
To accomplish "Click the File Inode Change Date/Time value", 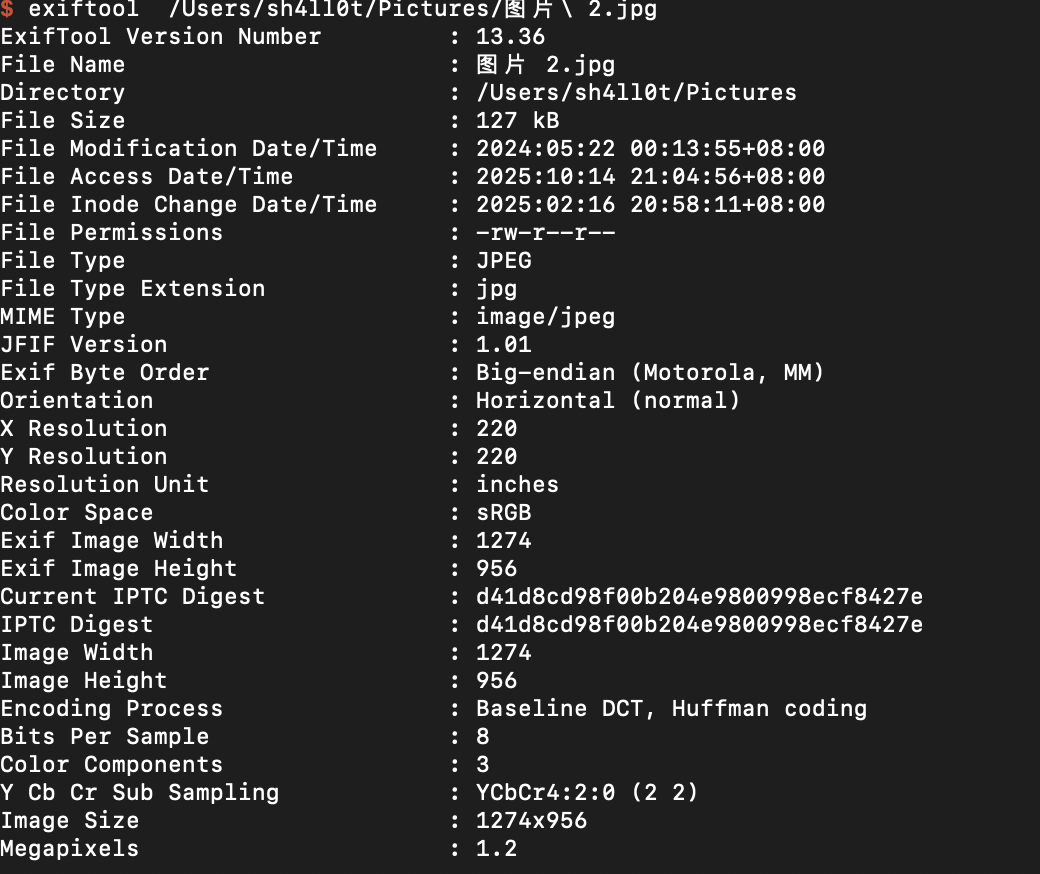I will [650, 205].
